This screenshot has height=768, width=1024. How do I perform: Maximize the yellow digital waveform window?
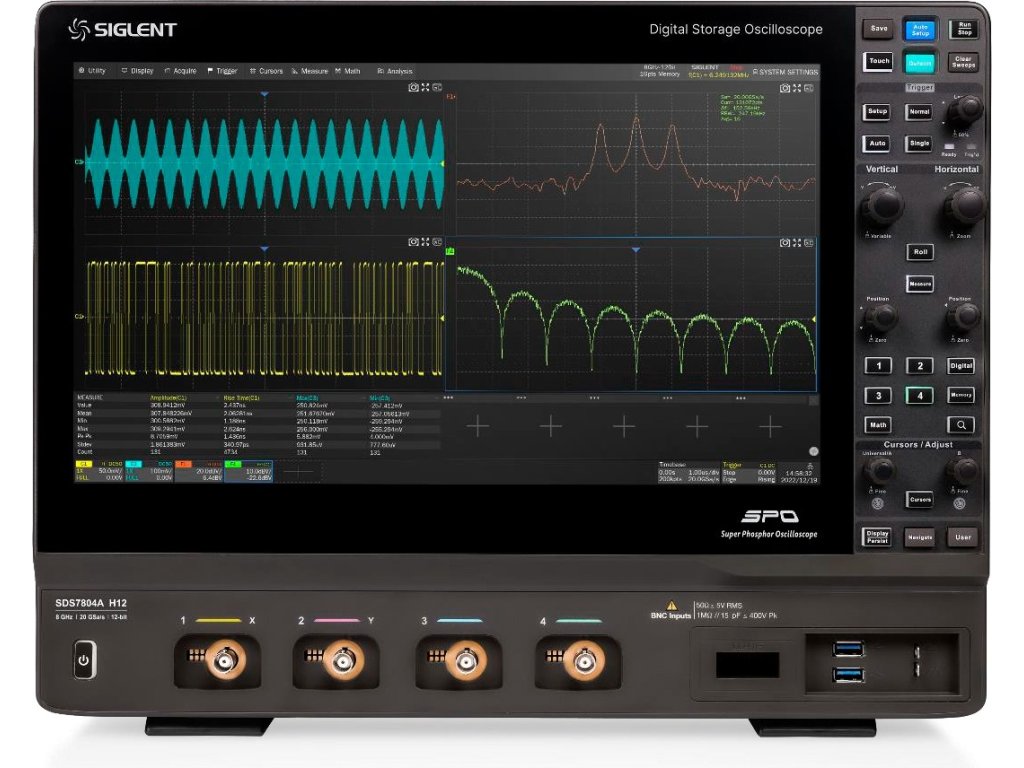tap(425, 242)
